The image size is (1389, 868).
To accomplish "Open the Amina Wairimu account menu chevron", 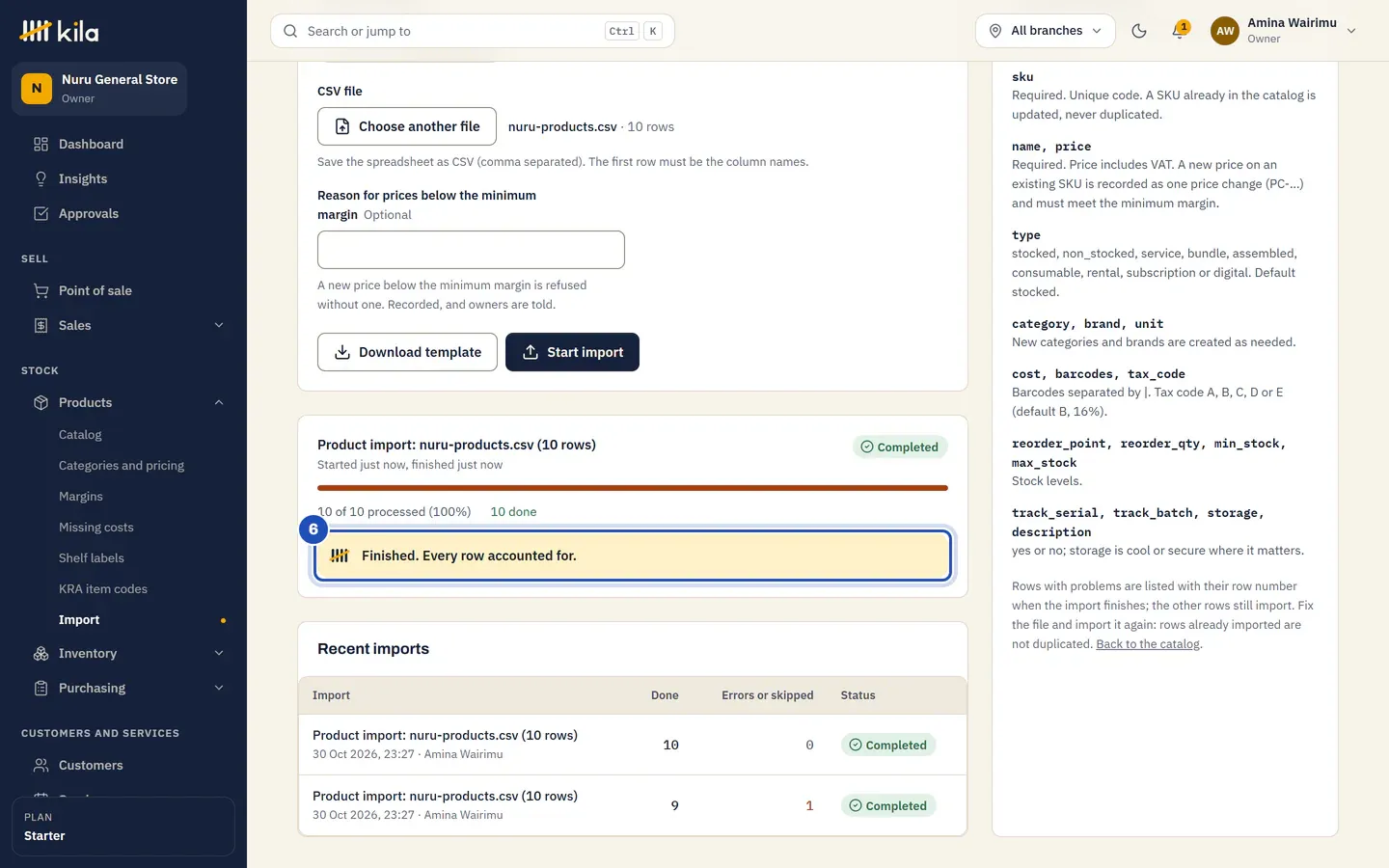I will (x=1351, y=31).
